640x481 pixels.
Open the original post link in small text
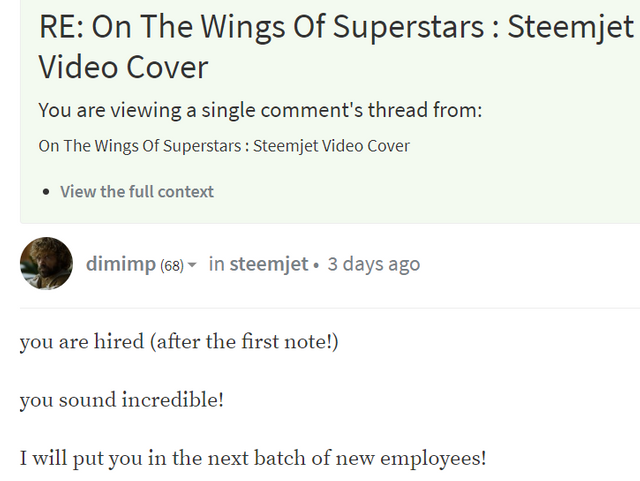coord(224,146)
